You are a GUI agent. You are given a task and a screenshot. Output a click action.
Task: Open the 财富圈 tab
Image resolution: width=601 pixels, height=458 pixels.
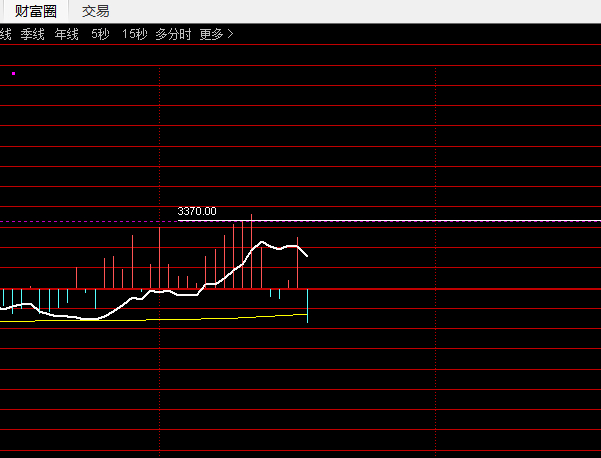click(36, 11)
